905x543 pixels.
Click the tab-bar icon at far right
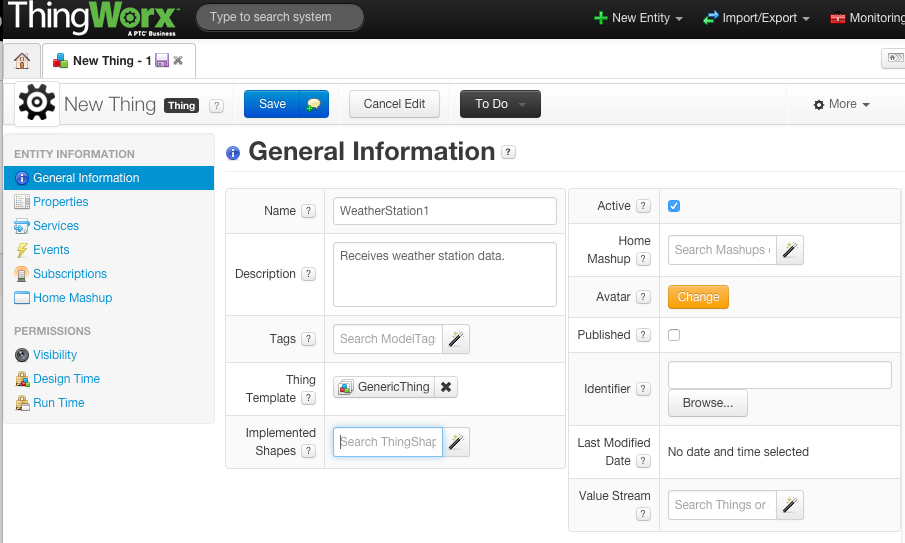(x=895, y=58)
